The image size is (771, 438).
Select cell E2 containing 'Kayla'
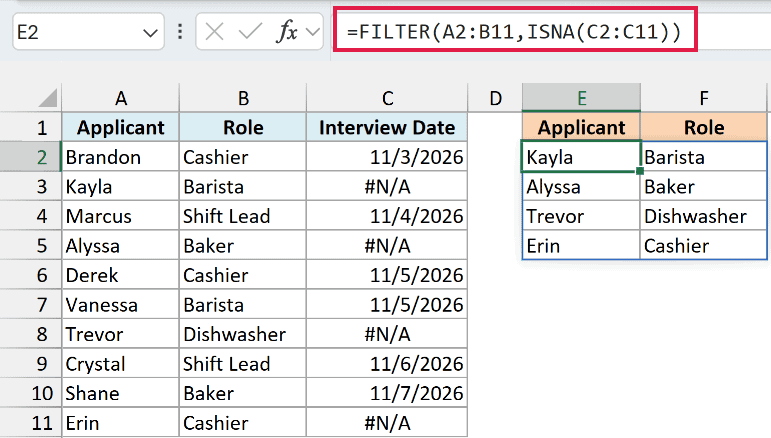click(x=581, y=157)
